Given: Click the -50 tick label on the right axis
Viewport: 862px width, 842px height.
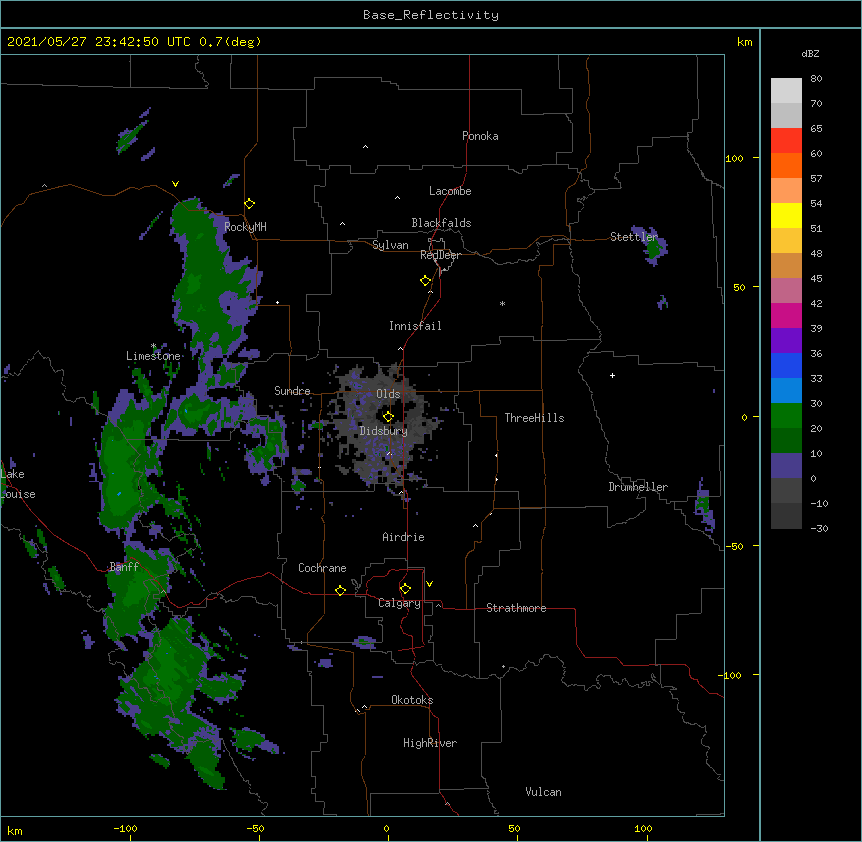Looking at the screenshot, I should 734,546.
